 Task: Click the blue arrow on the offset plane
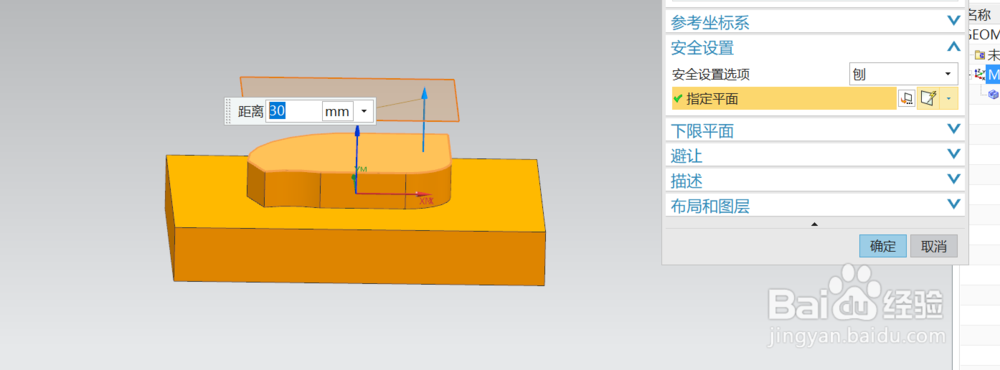(x=423, y=119)
